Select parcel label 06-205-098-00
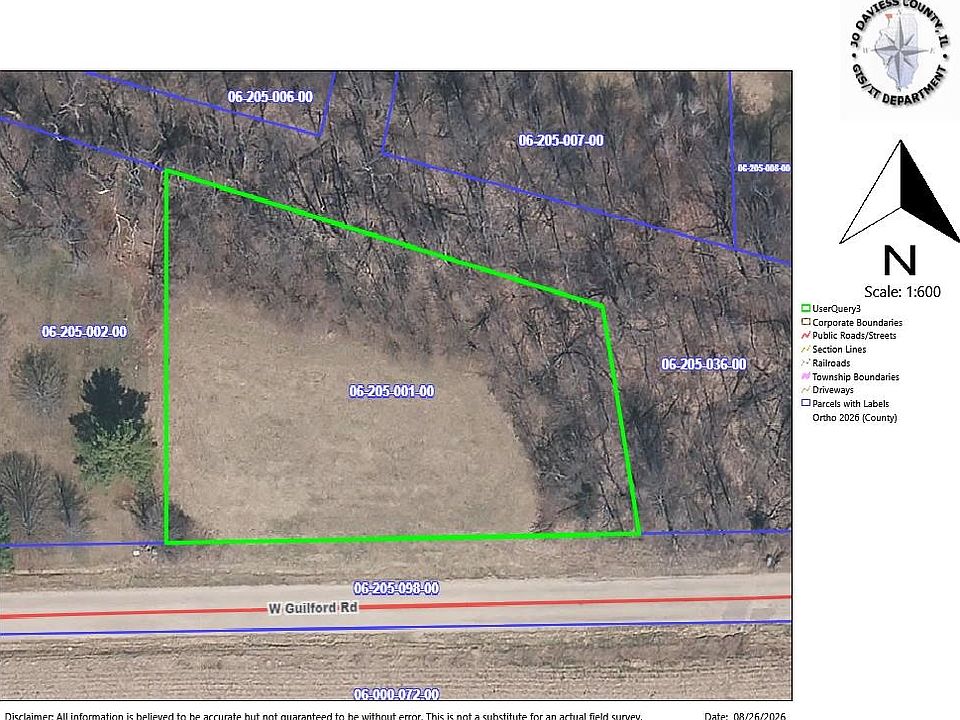Viewport: 960px width, 720px height. tap(396, 588)
